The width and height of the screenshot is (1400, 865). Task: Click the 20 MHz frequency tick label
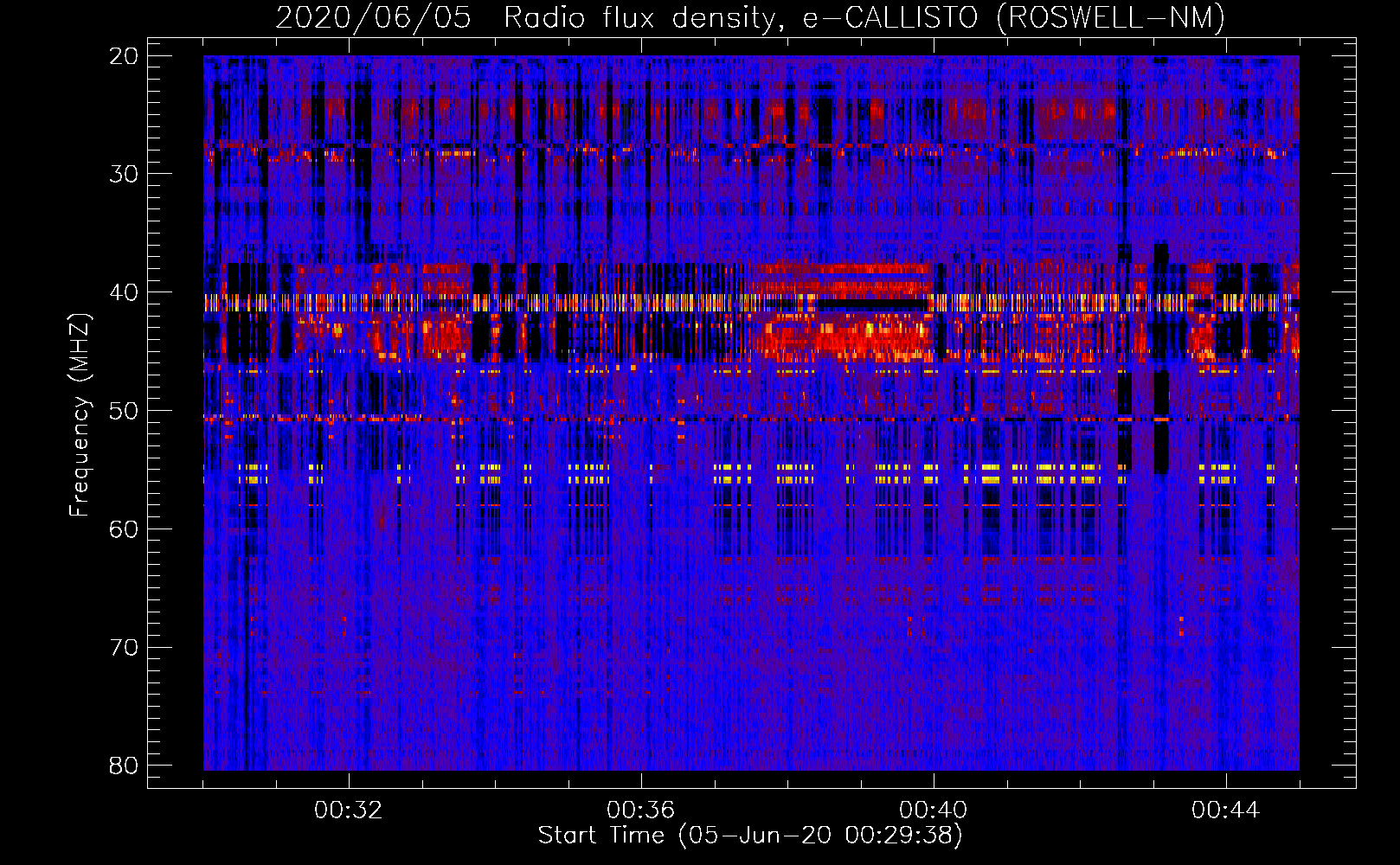(x=124, y=56)
